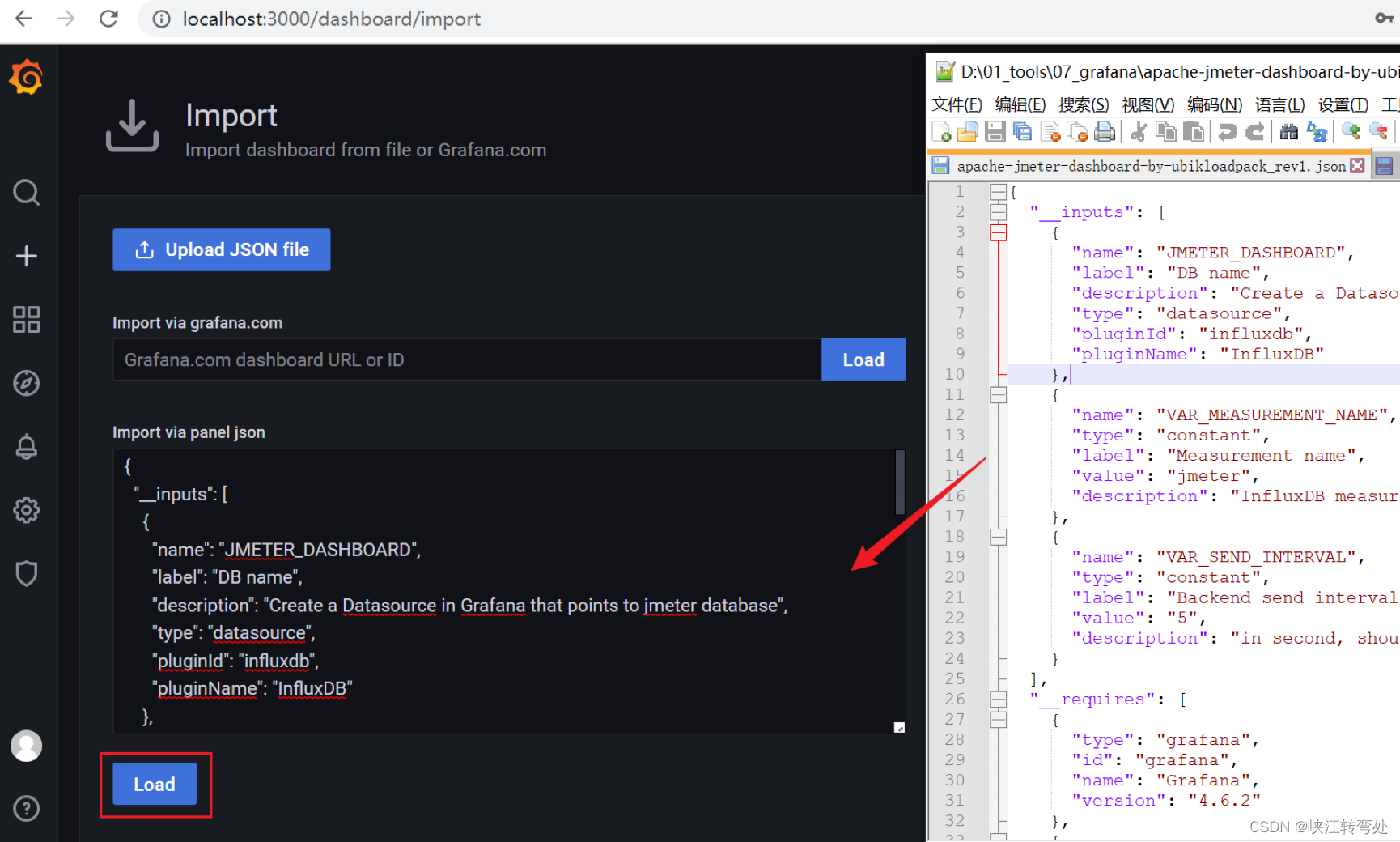This screenshot has width=1400, height=842.
Task: Click the Close All icon in Notepad++ toolbar
Action: [1077, 131]
